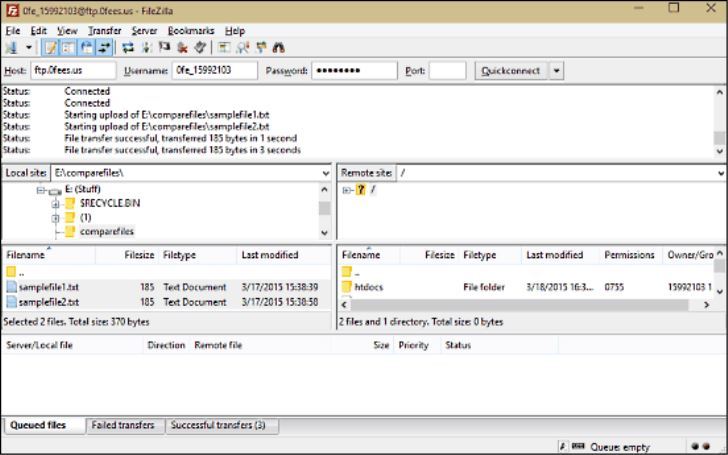Click the FileZilla title bar logo icon
This screenshot has height=455, width=728.
(x=12, y=11)
